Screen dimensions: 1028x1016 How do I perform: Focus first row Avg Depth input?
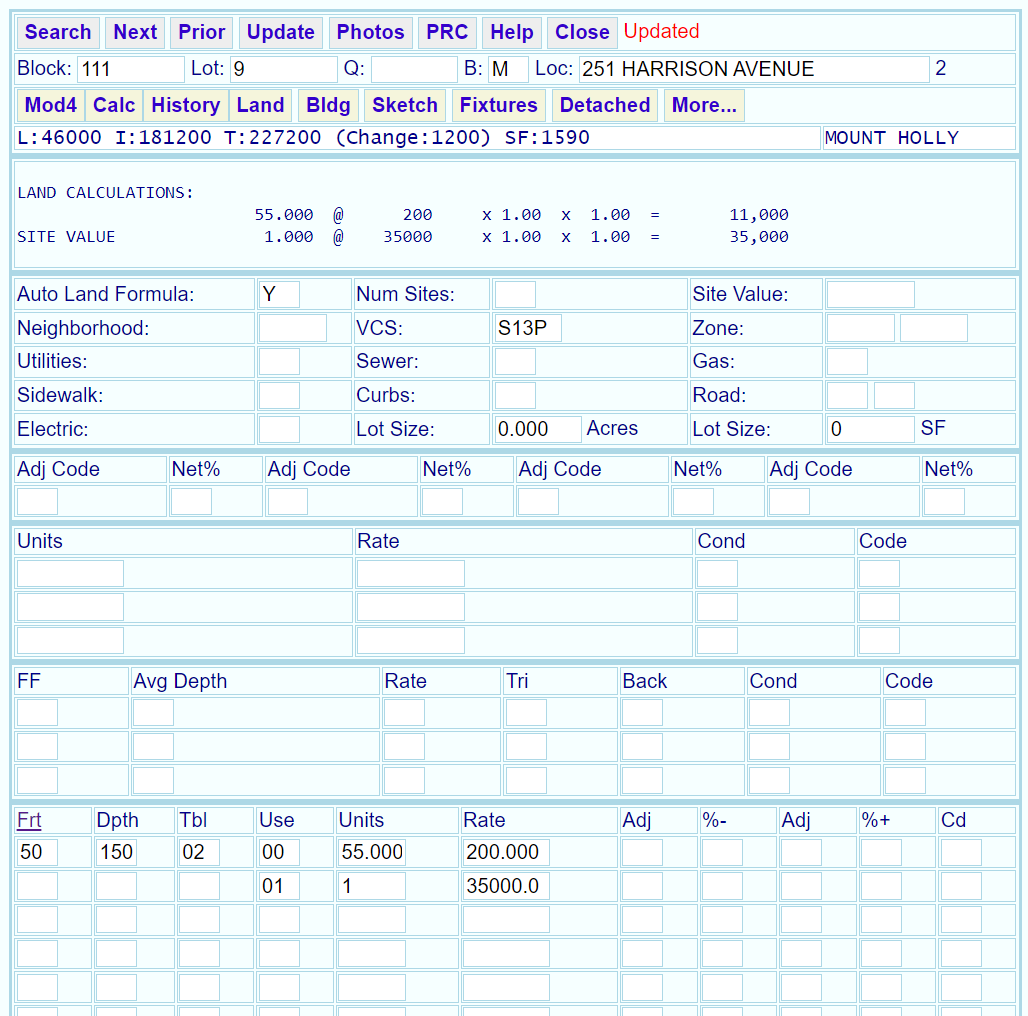click(153, 713)
